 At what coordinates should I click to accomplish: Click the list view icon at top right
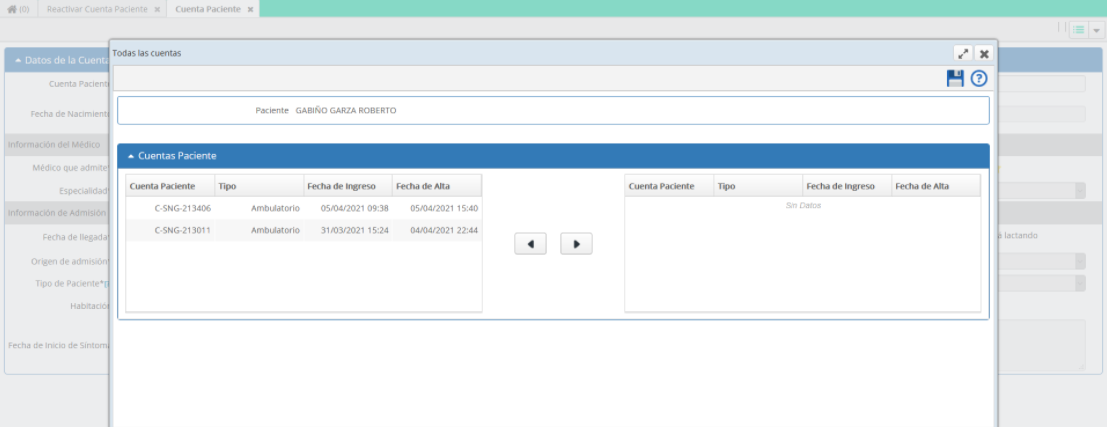click(1078, 30)
